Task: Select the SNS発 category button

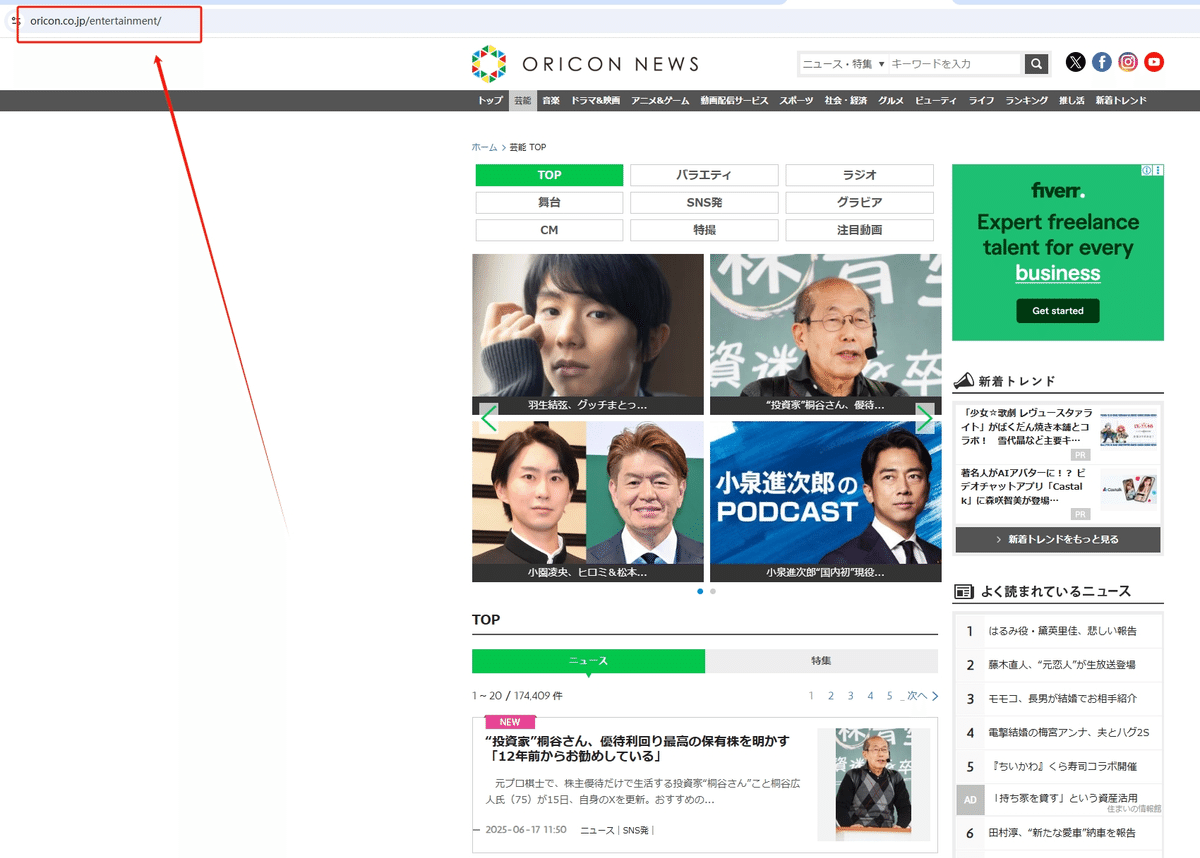Action: 704,202
